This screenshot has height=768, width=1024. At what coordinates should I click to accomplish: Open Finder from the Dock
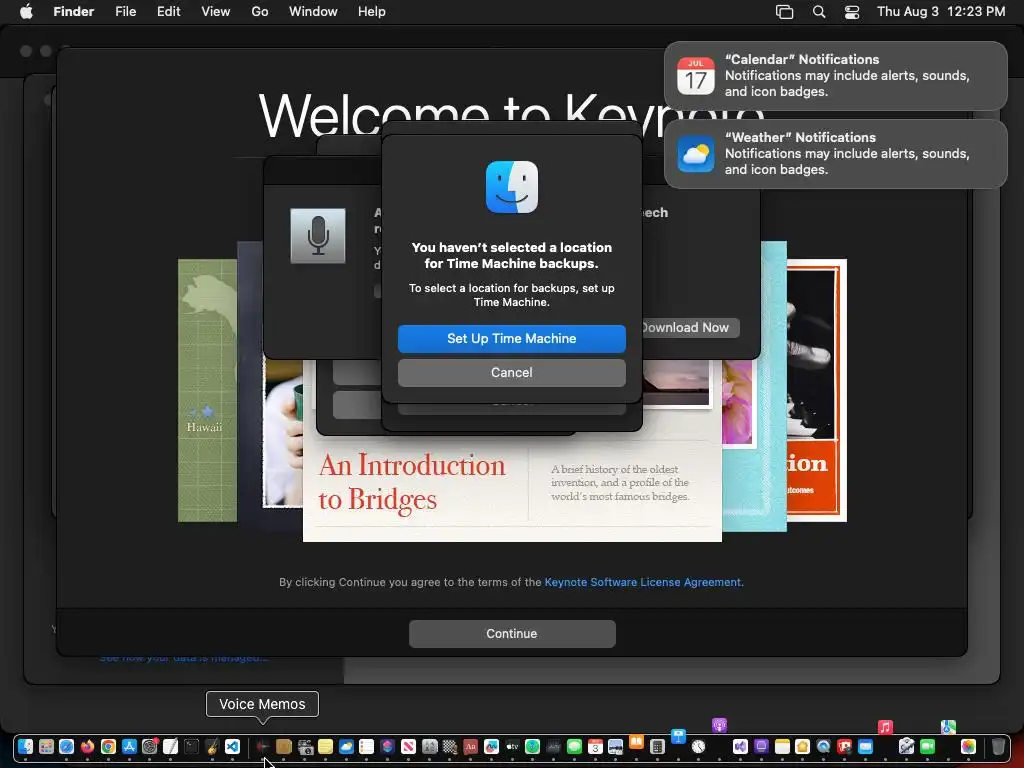pos(25,746)
